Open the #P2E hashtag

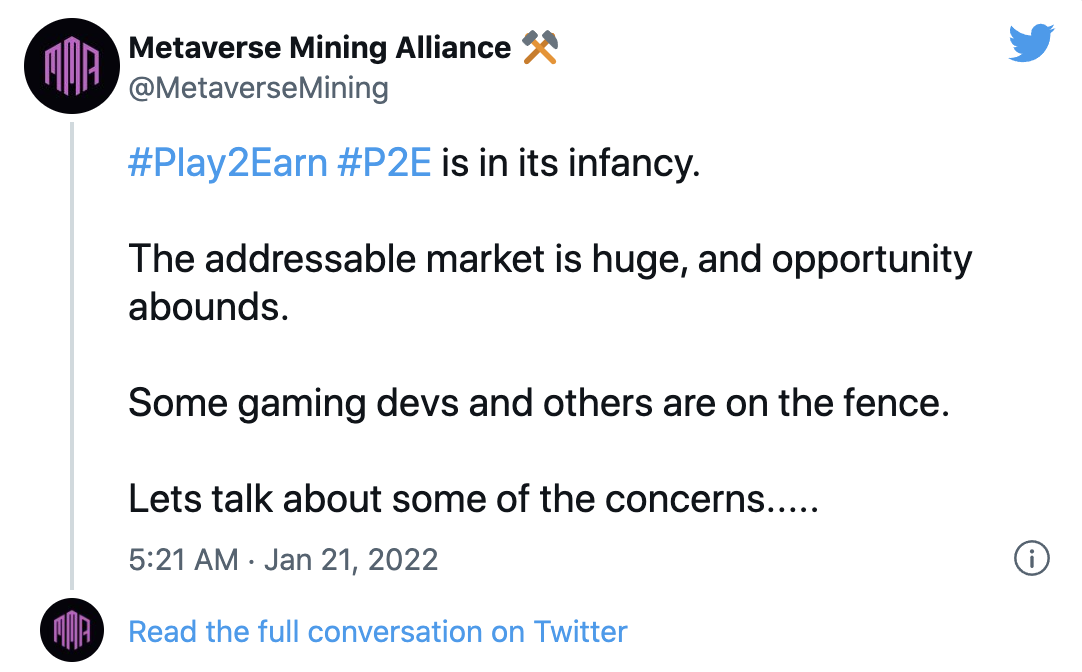point(385,163)
